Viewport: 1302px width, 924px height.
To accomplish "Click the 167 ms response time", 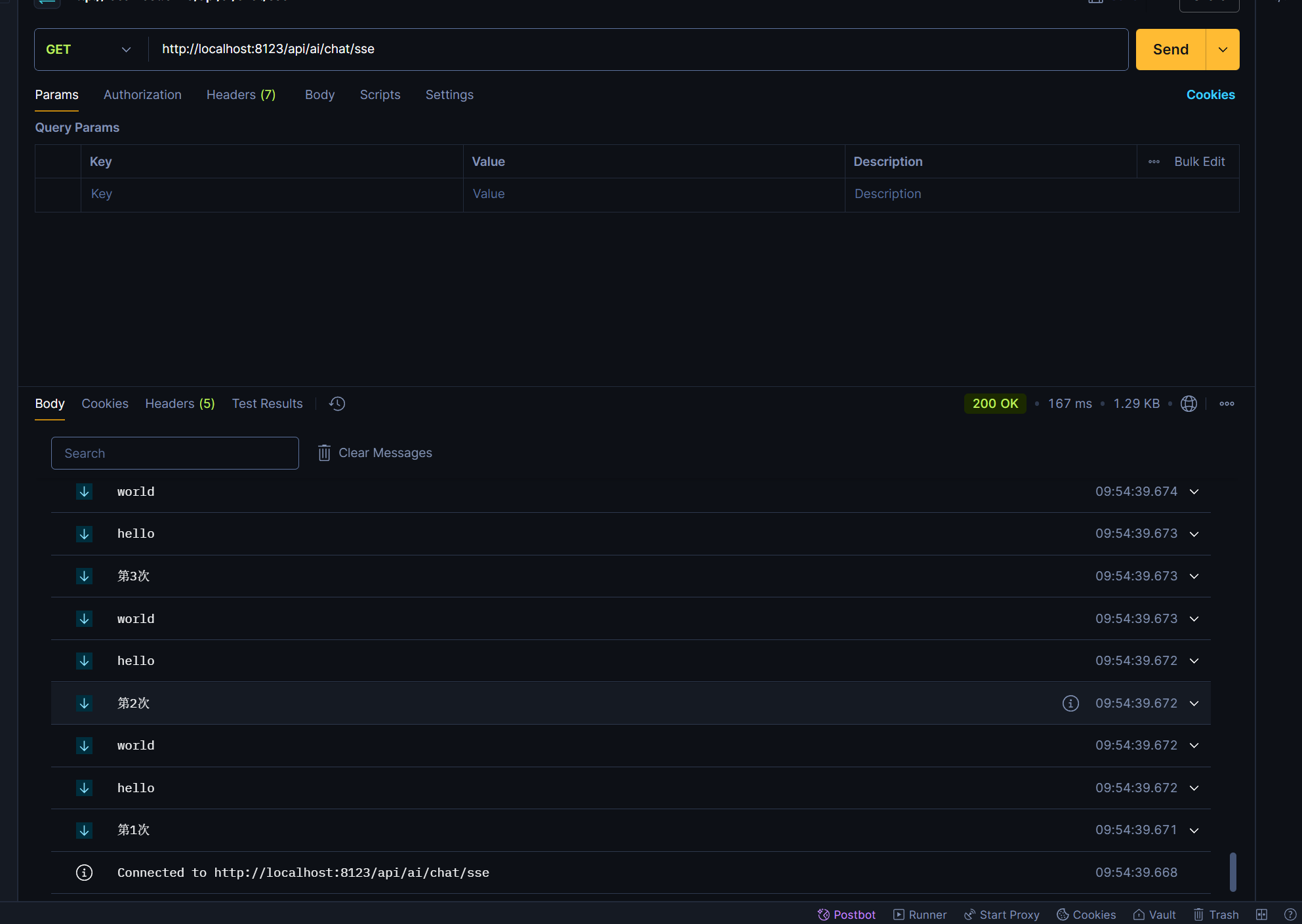I will tap(1070, 403).
